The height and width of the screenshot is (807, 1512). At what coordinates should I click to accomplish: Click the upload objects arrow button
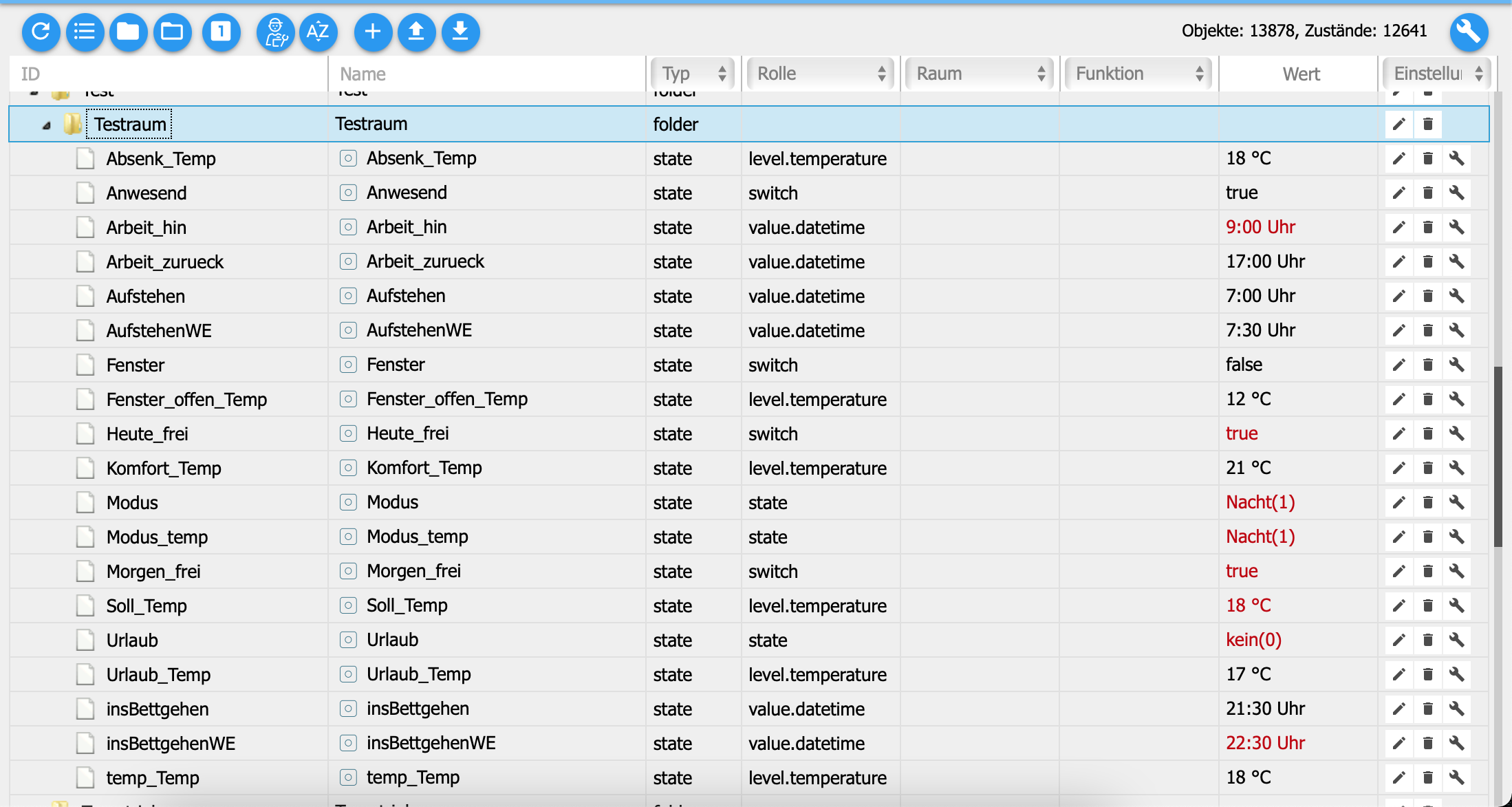coord(416,32)
